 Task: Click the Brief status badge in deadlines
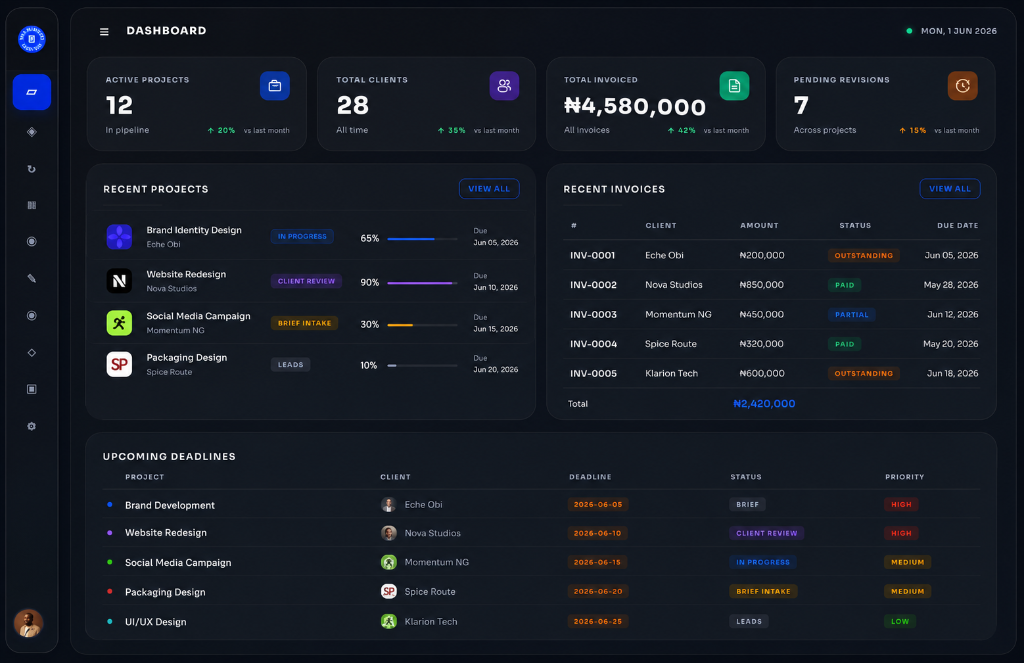pos(748,504)
